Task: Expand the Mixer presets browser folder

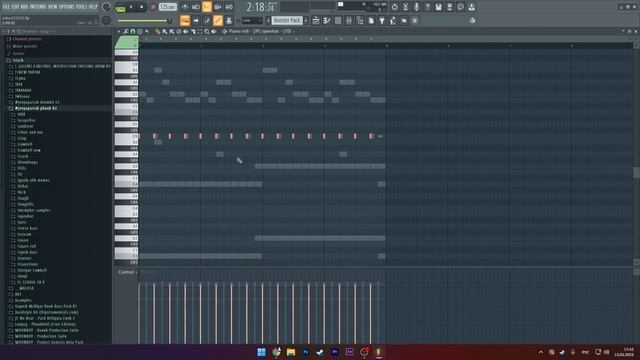Action: (25, 46)
